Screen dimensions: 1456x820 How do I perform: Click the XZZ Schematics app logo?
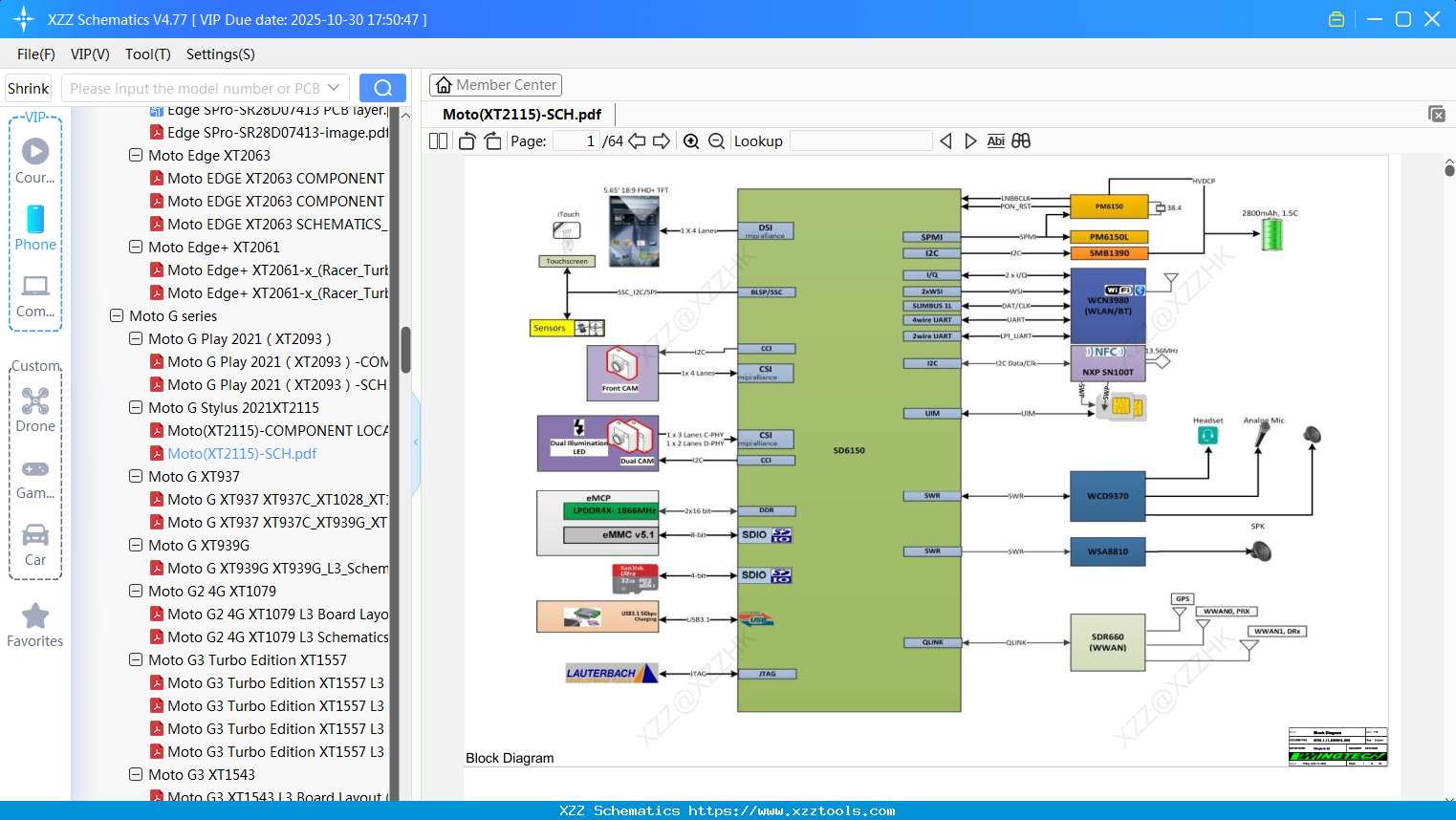pyautogui.click(x=23, y=19)
